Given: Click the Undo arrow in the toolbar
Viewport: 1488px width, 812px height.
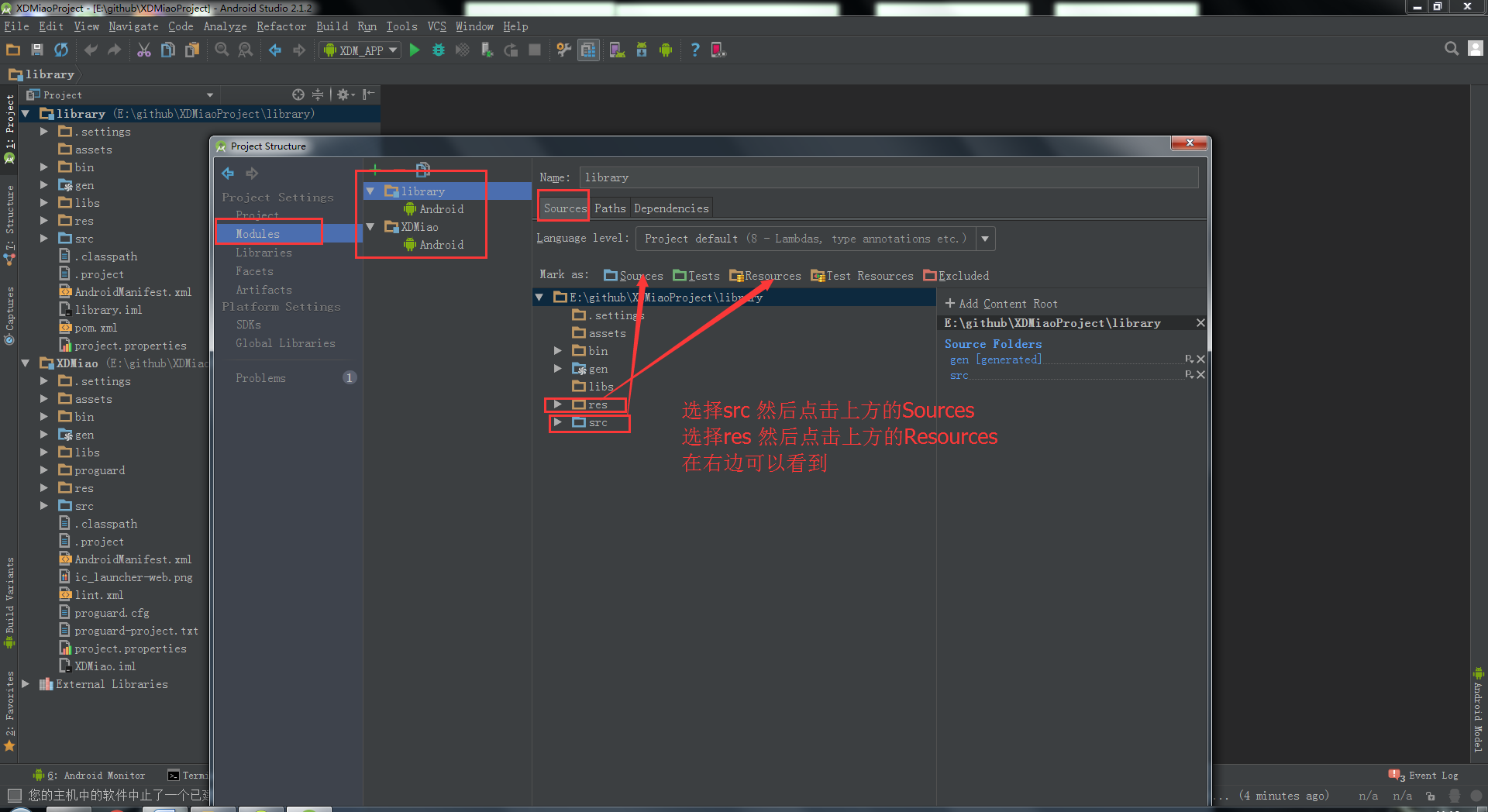Looking at the screenshot, I should click(x=91, y=50).
